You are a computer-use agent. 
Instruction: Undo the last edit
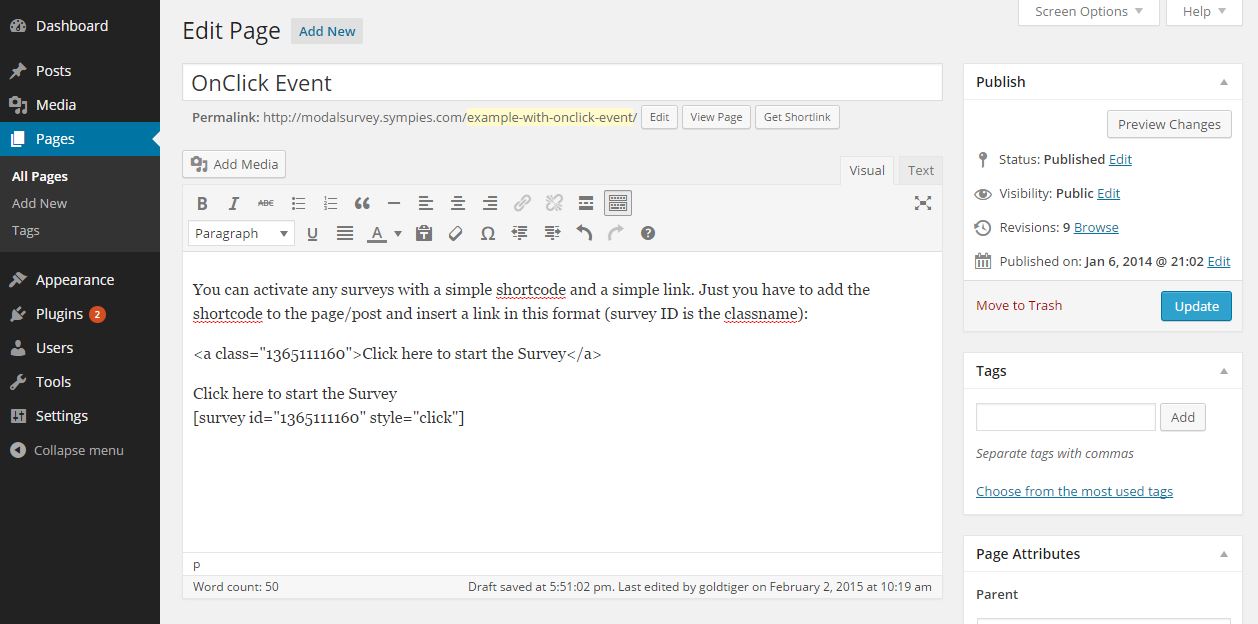[584, 233]
